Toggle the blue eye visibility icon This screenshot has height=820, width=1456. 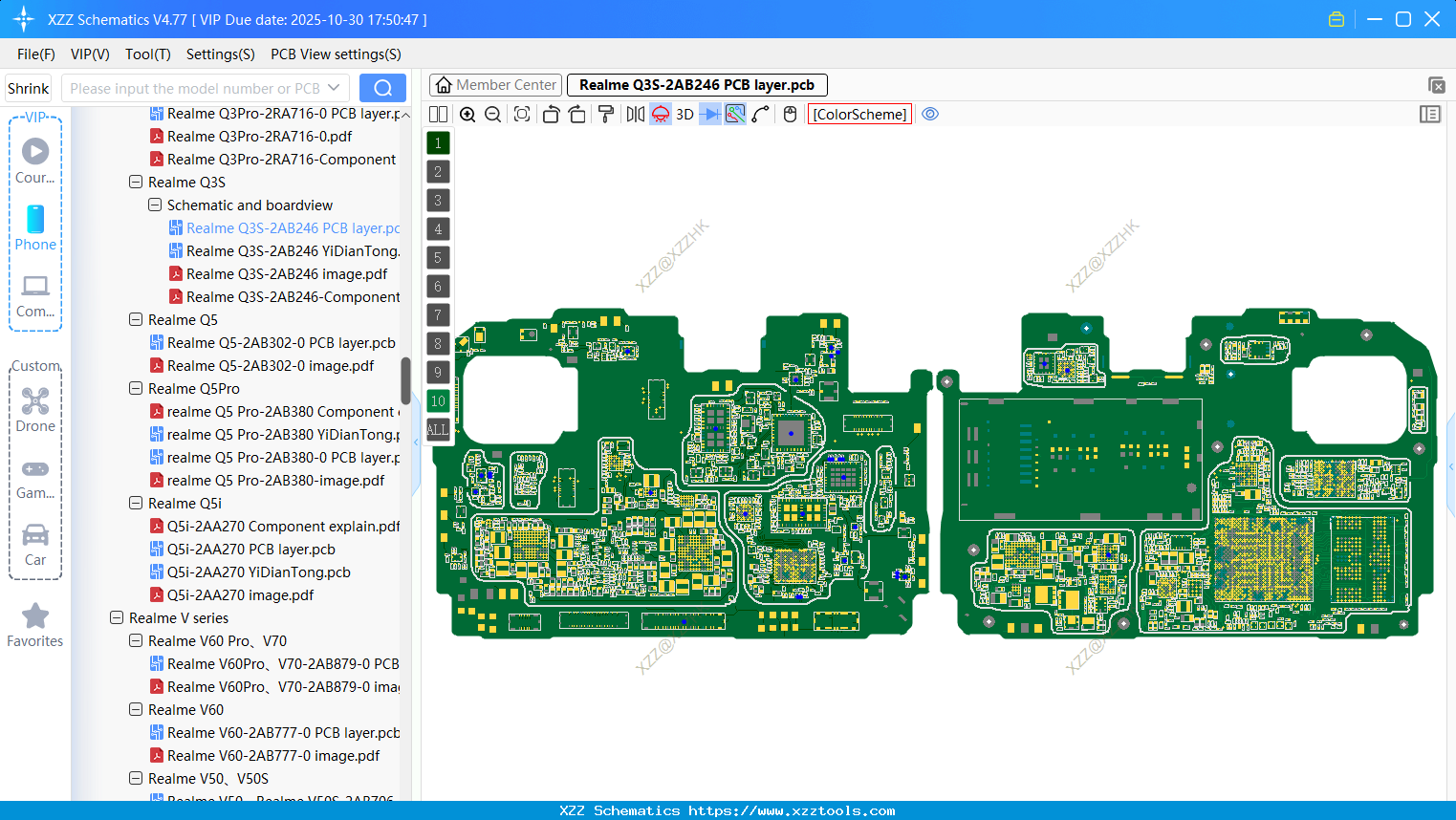(930, 114)
